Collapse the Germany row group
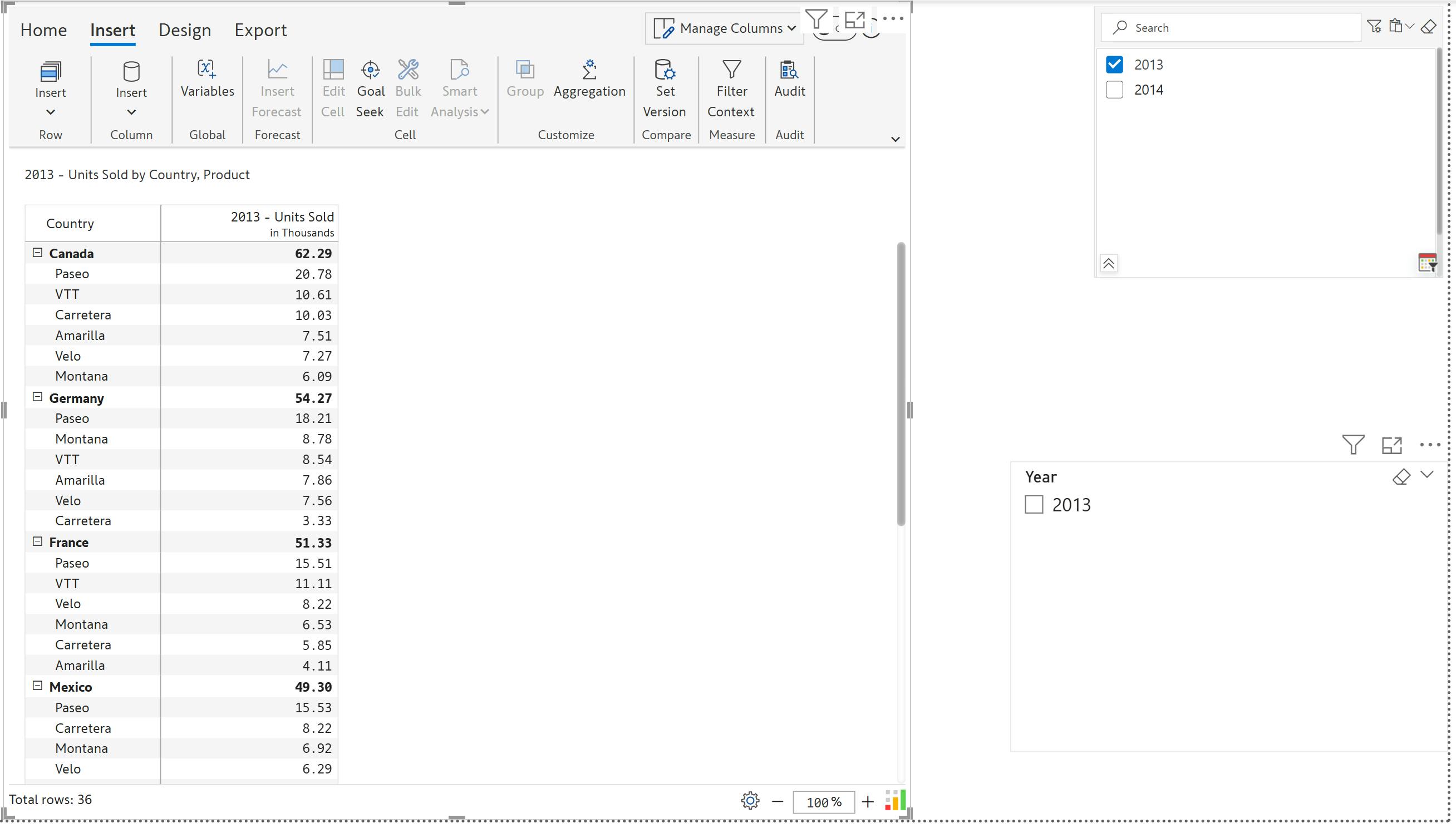The image size is (1456, 828). coord(37,397)
